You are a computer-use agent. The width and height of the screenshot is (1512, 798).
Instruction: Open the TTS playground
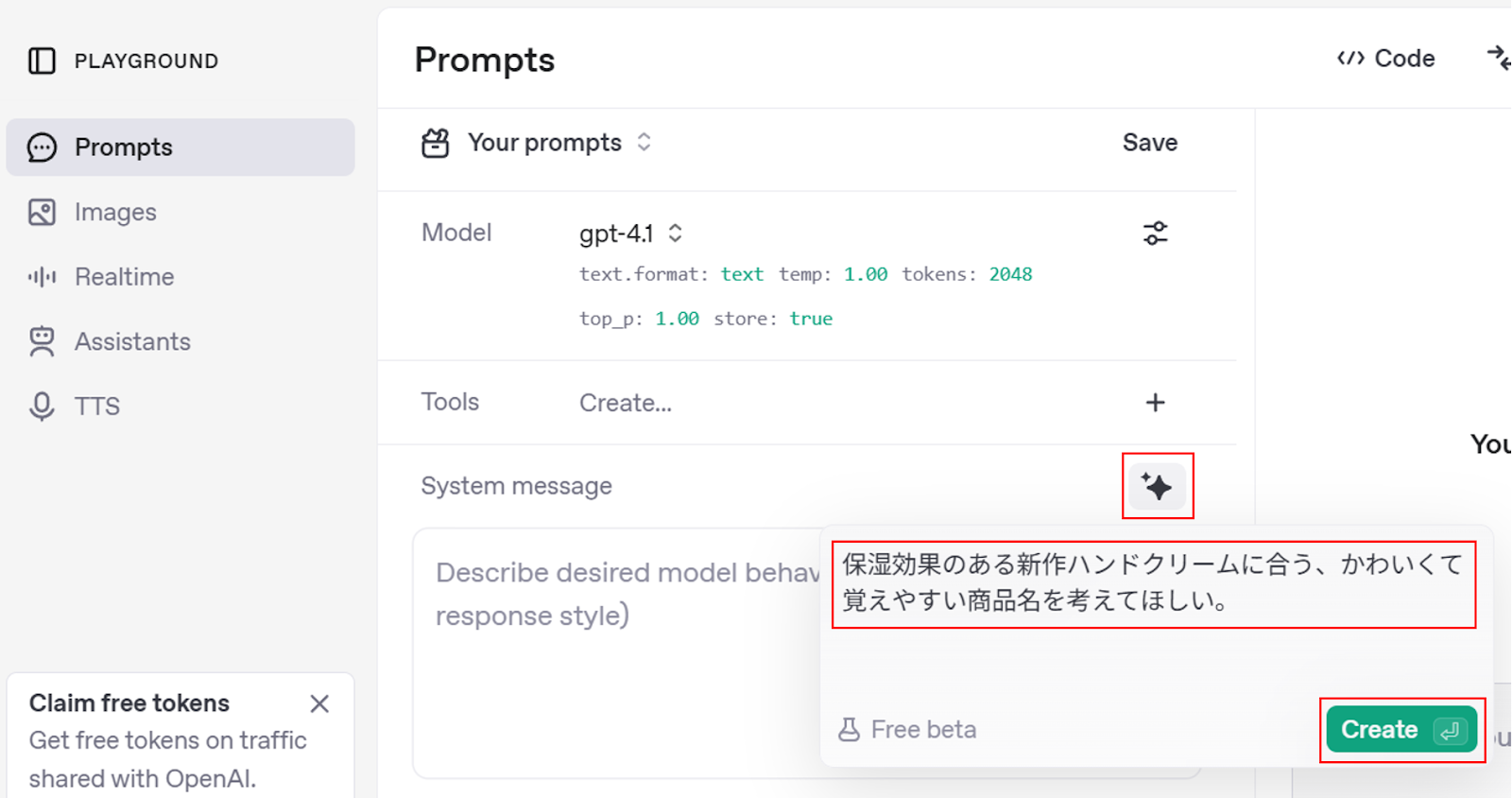point(96,406)
